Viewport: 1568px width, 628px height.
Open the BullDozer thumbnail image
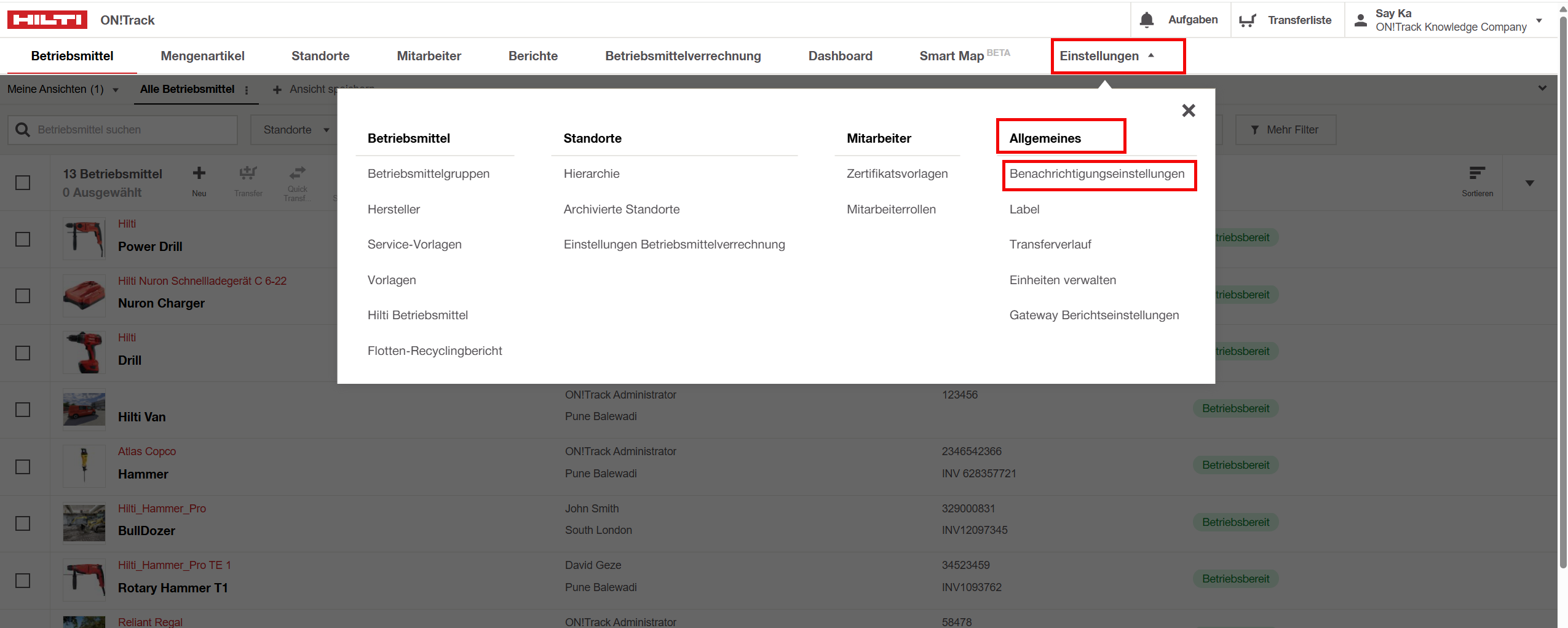pos(84,523)
